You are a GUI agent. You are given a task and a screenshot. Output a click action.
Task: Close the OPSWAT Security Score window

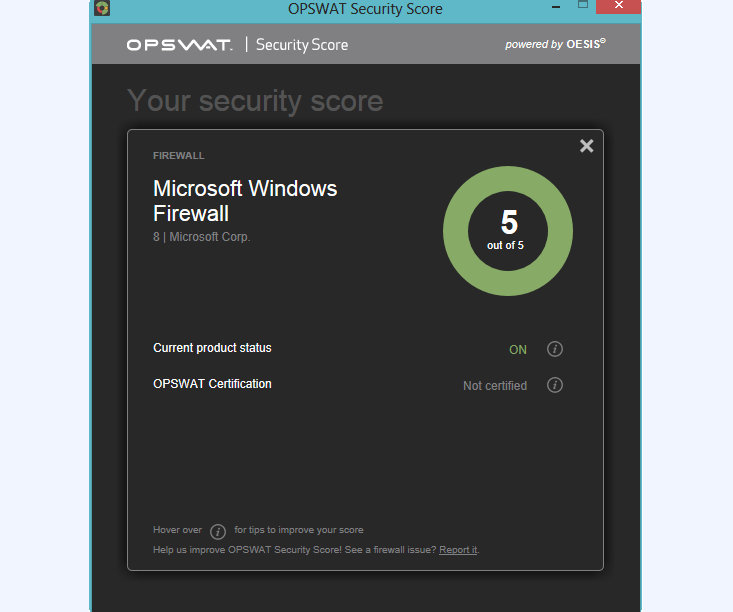coord(618,6)
